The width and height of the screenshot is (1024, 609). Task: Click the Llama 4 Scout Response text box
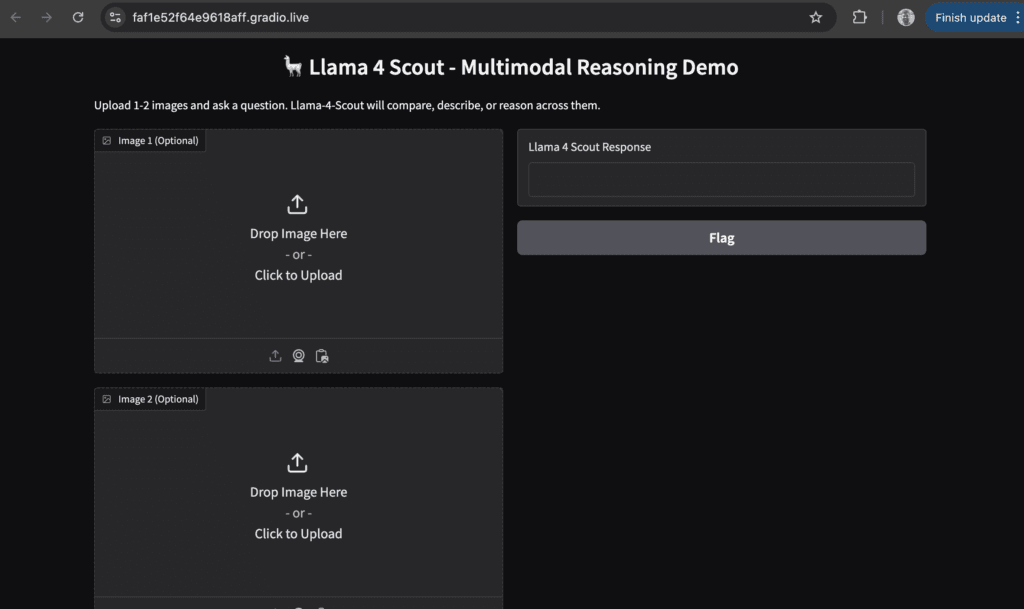722,180
